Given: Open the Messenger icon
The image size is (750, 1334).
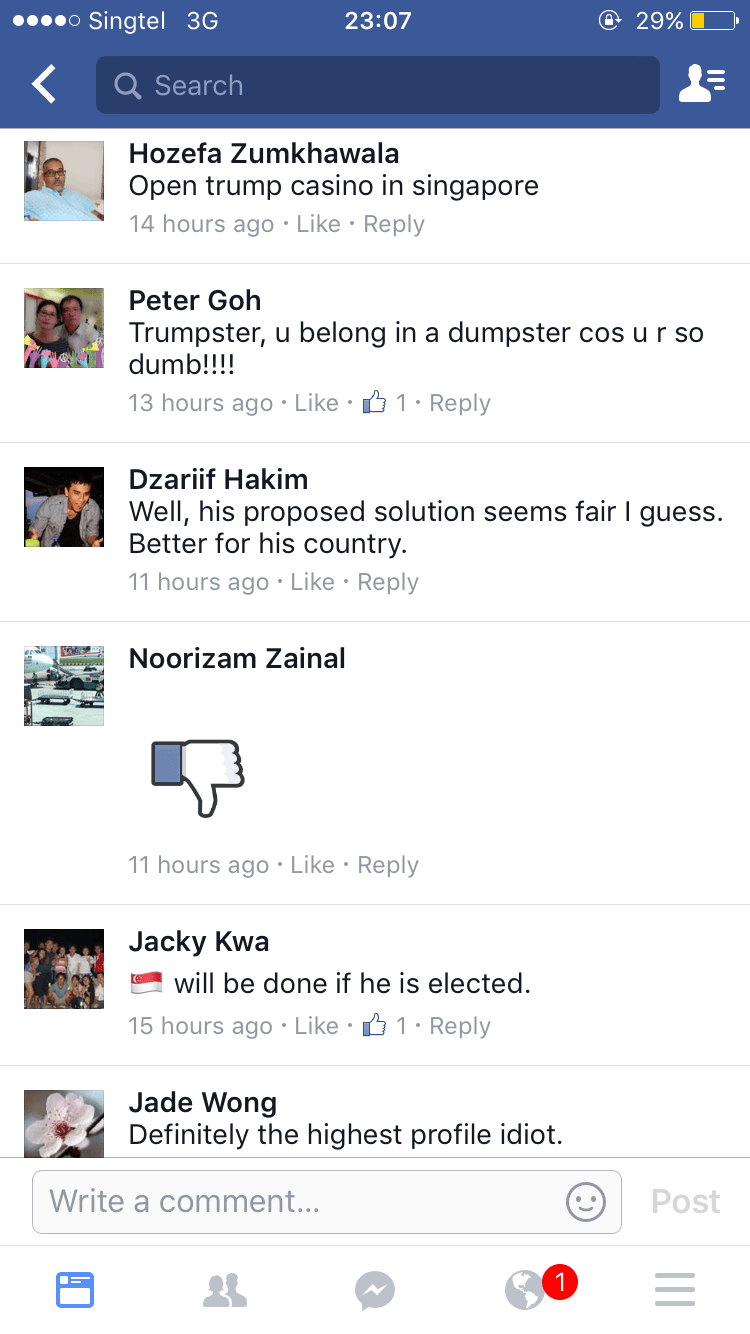Looking at the screenshot, I should point(375,1290).
